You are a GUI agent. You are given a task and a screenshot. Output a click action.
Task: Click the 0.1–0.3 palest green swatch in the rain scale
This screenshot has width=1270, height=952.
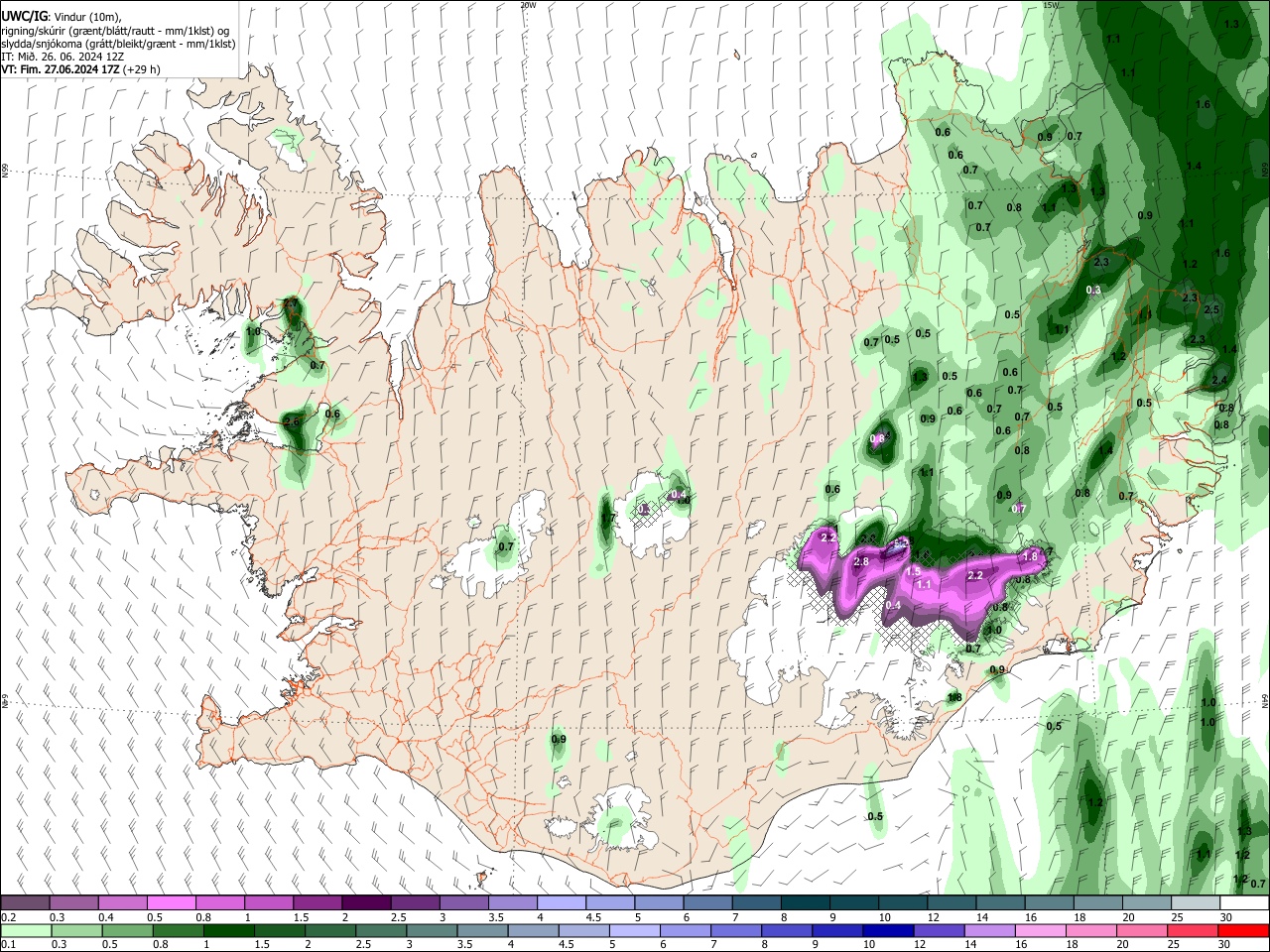[27, 930]
